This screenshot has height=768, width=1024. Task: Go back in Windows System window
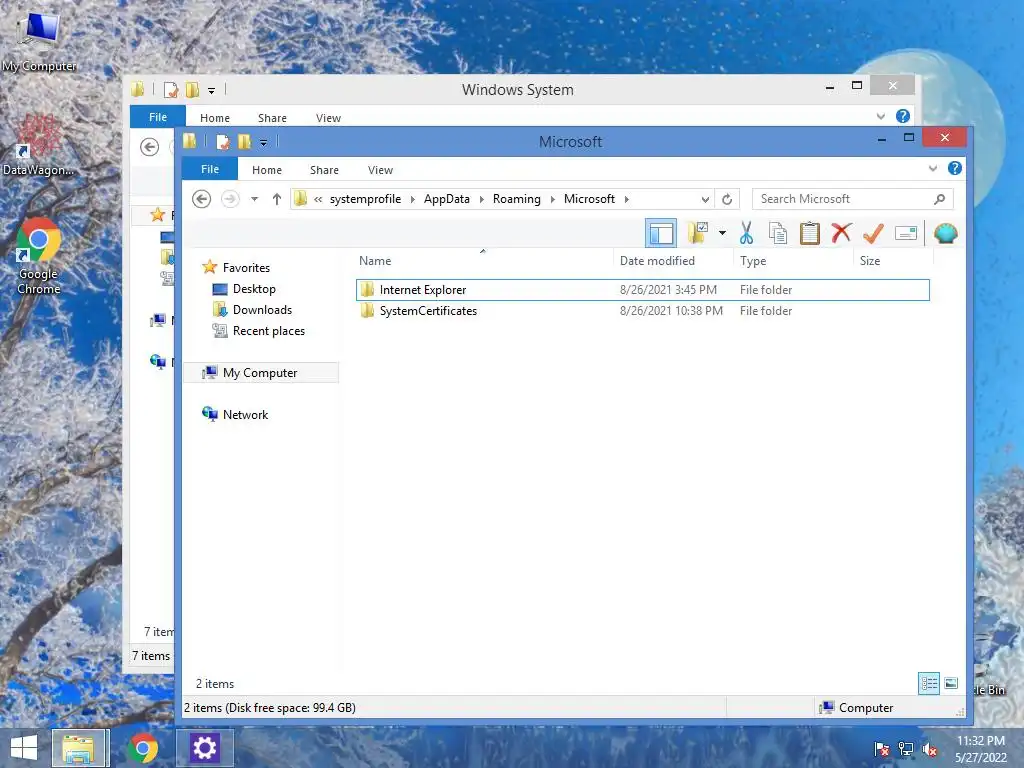tap(150, 147)
